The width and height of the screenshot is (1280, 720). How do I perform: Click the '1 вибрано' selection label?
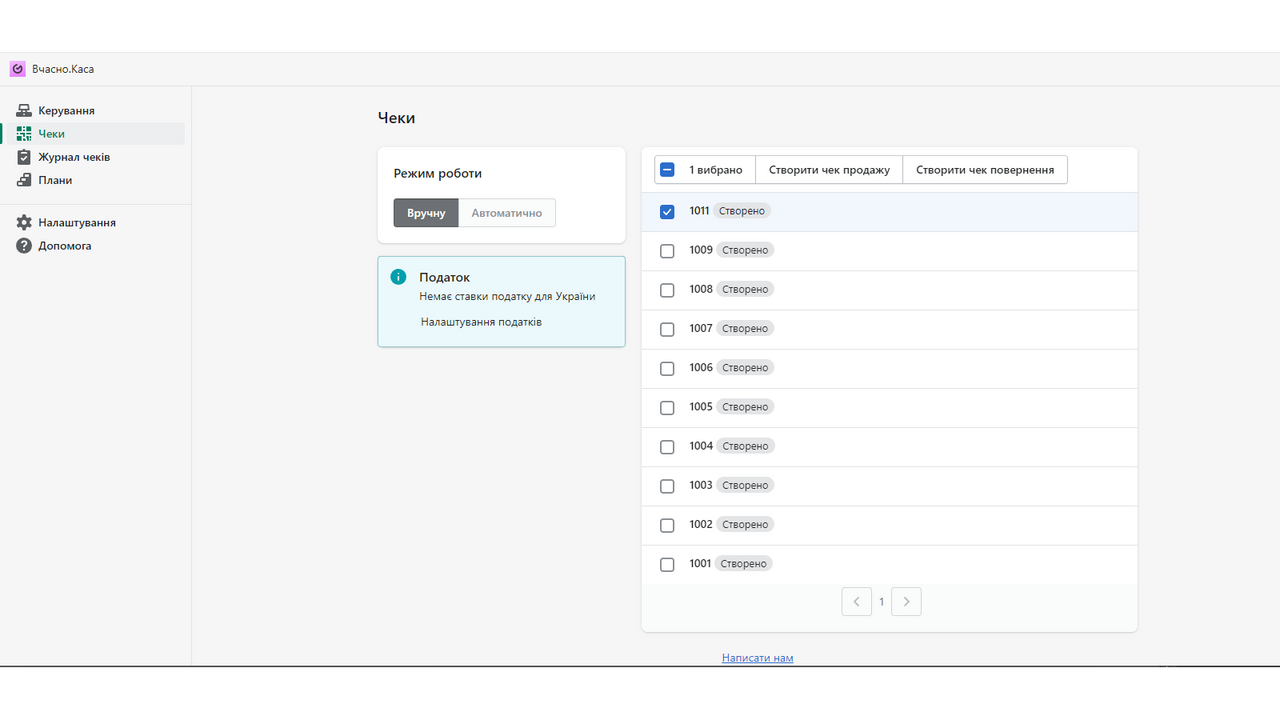point(716,170)
